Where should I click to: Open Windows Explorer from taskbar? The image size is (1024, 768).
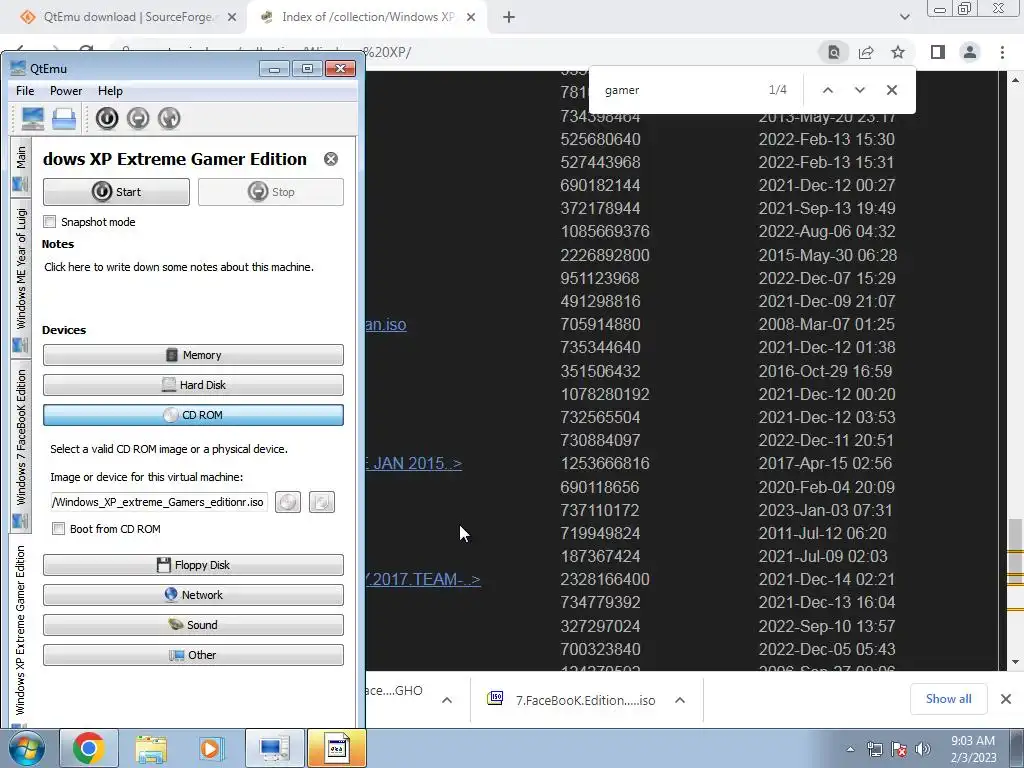(151, 748)
